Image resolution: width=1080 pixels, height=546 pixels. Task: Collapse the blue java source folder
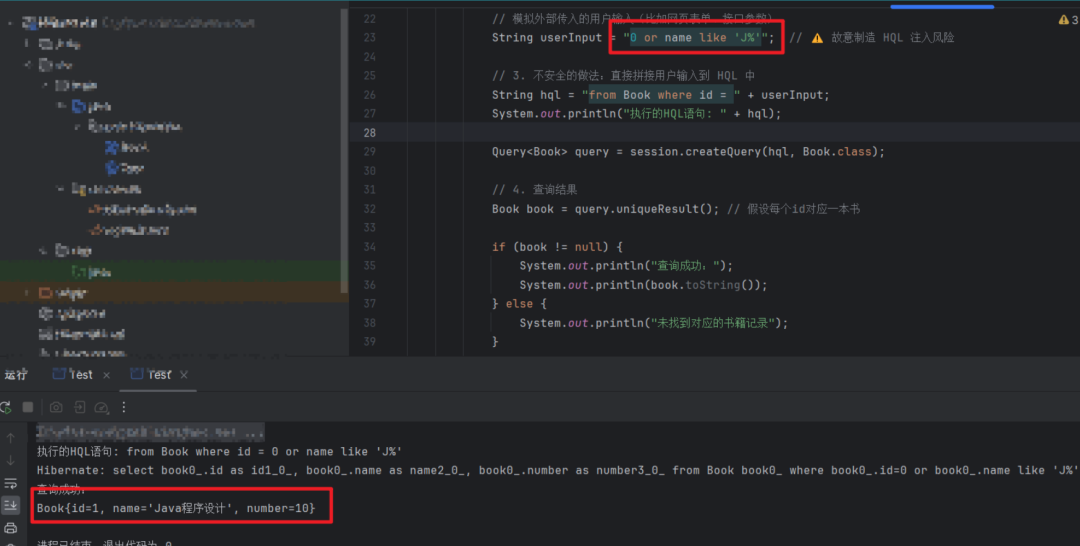[x=62, y=106]
